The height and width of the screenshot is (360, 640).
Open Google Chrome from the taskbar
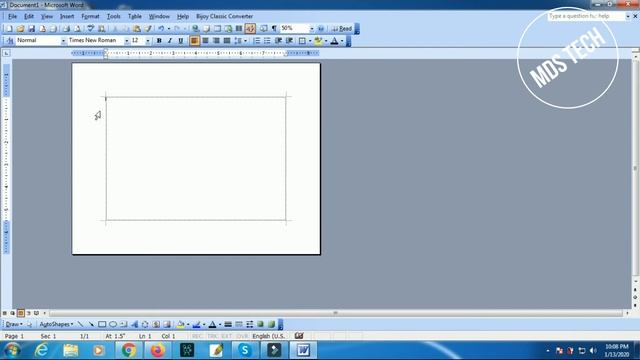(129, 350)
